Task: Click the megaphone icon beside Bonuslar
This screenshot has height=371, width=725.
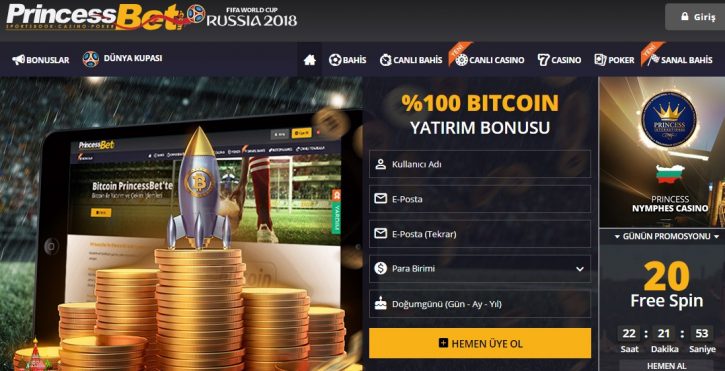Action: (x=18, y=60)
